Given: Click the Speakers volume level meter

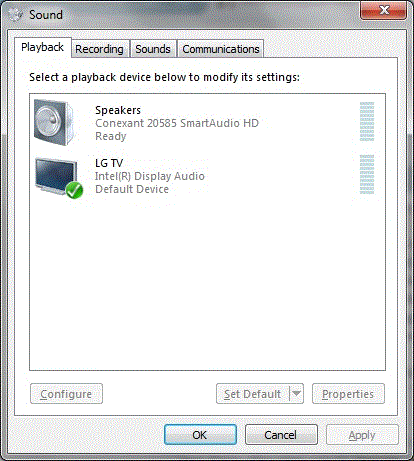Looking at the screenshot, I should [367, 122].
